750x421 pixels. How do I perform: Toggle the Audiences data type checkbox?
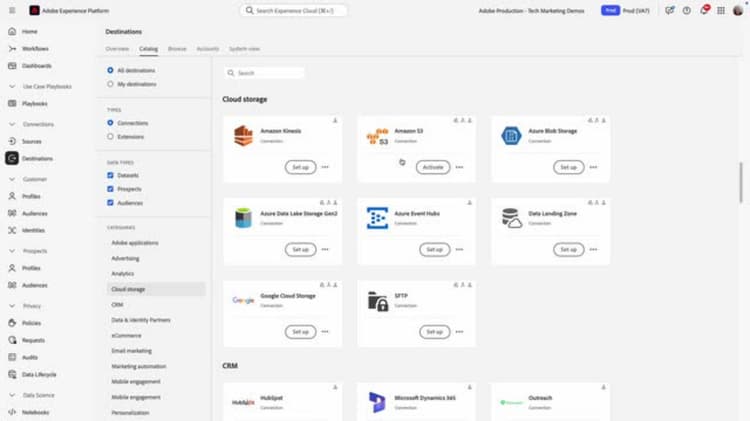point(110,203)
